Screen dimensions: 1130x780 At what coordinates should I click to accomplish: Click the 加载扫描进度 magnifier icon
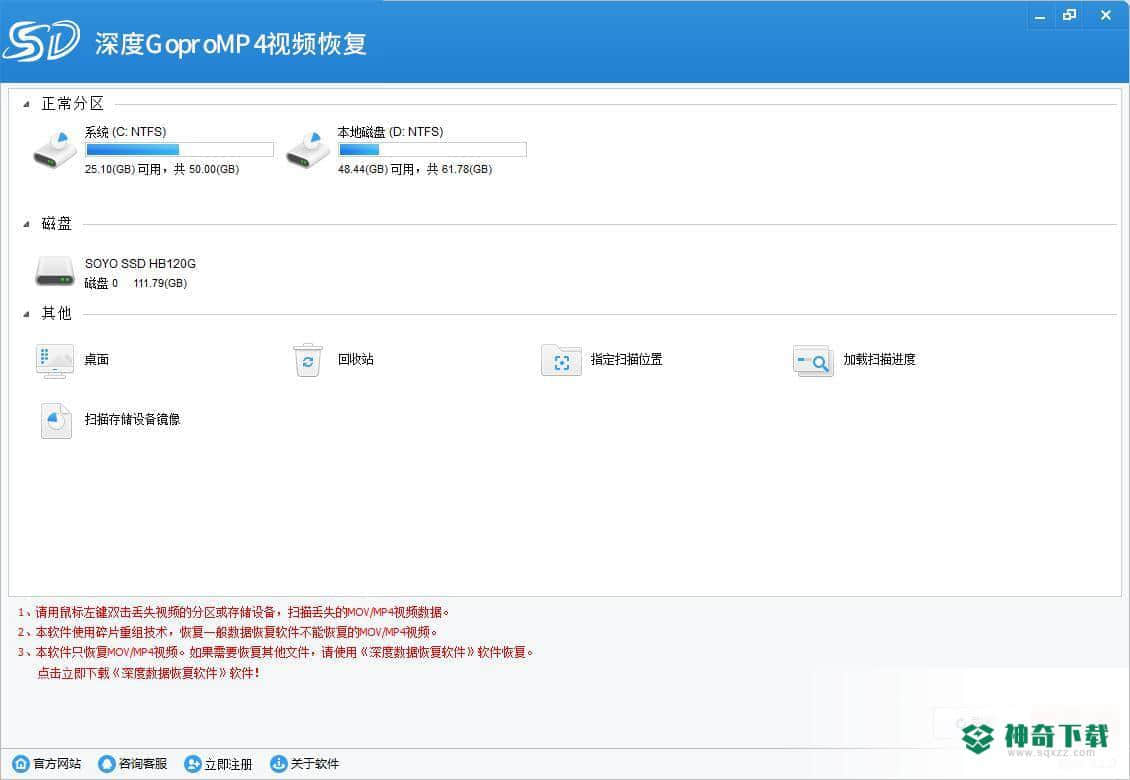813,360
